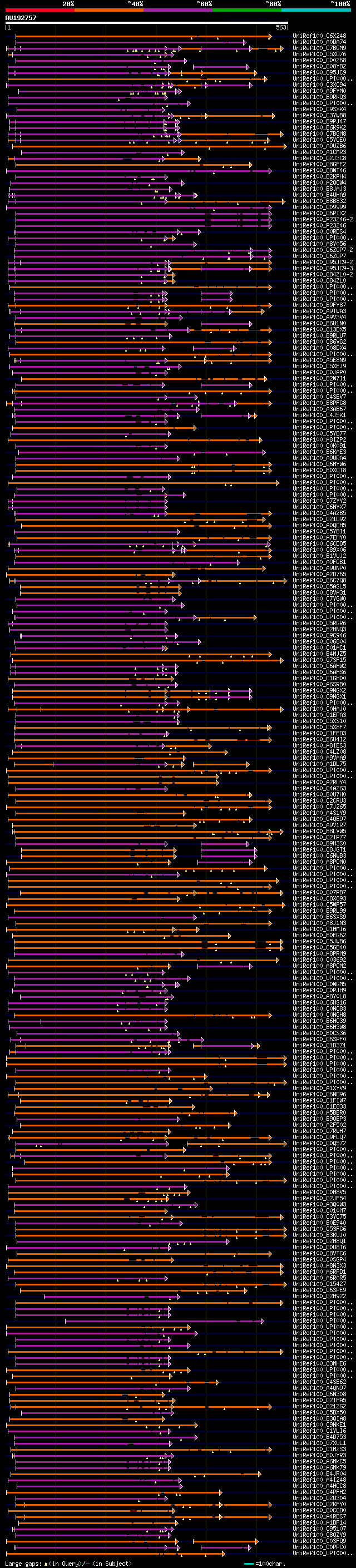This screenshot has height=1568, width=356.
Task: Open the UniRef100_Q03692 entry
Action: tap(319, 960)
